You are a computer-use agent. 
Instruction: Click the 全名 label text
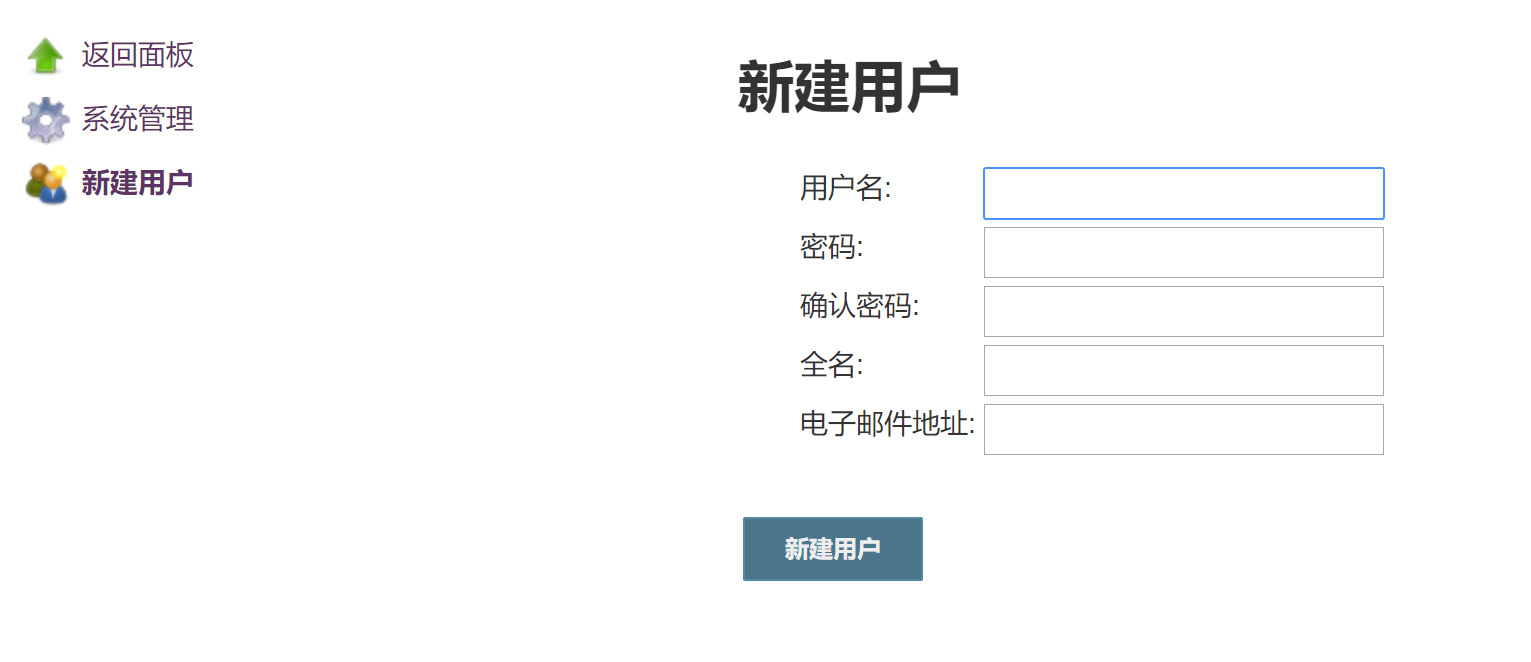pos(831,365)
